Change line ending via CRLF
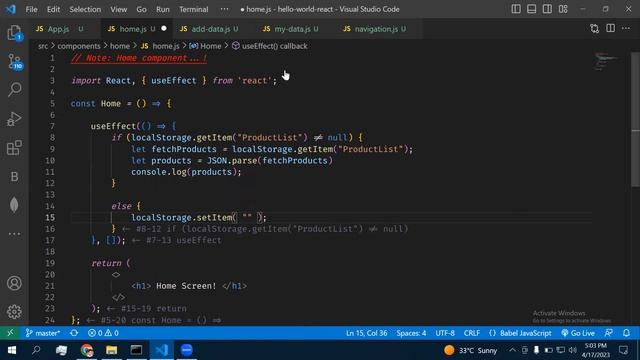640x360 pixels. pos(471,333)
